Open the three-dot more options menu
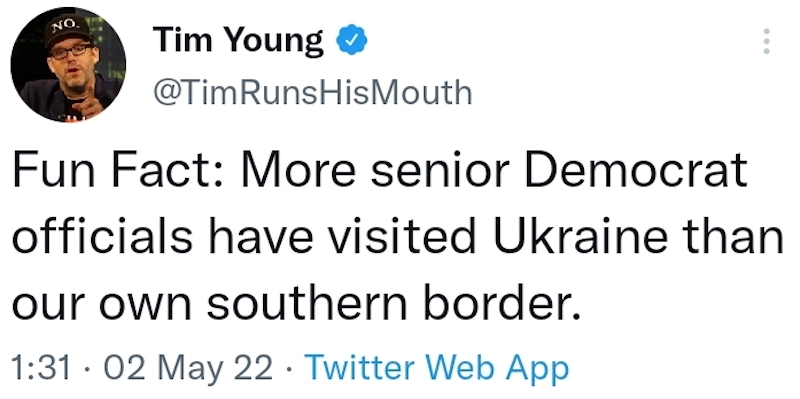 pyautogui.click(x=766, y=41)
